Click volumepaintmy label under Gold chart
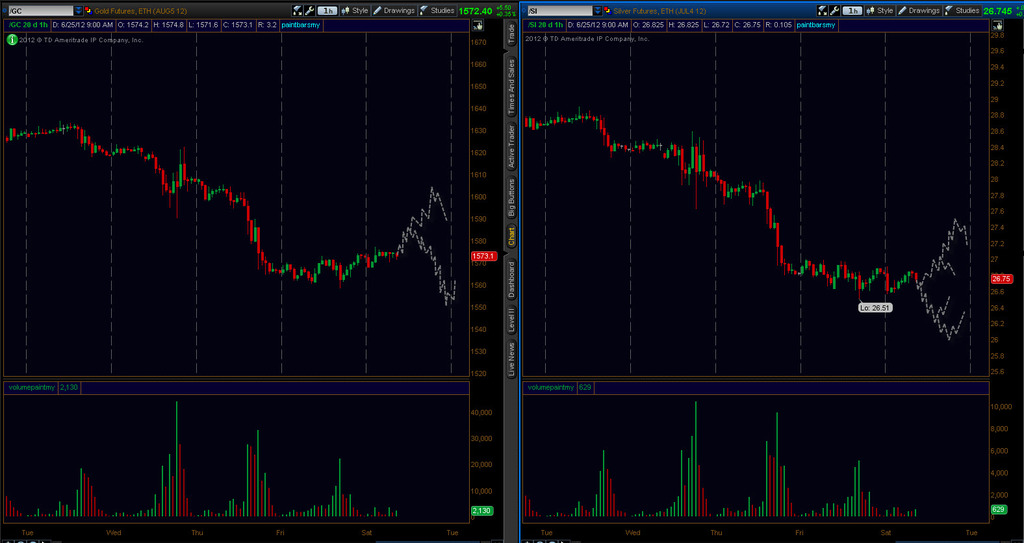 click(31, 387)
